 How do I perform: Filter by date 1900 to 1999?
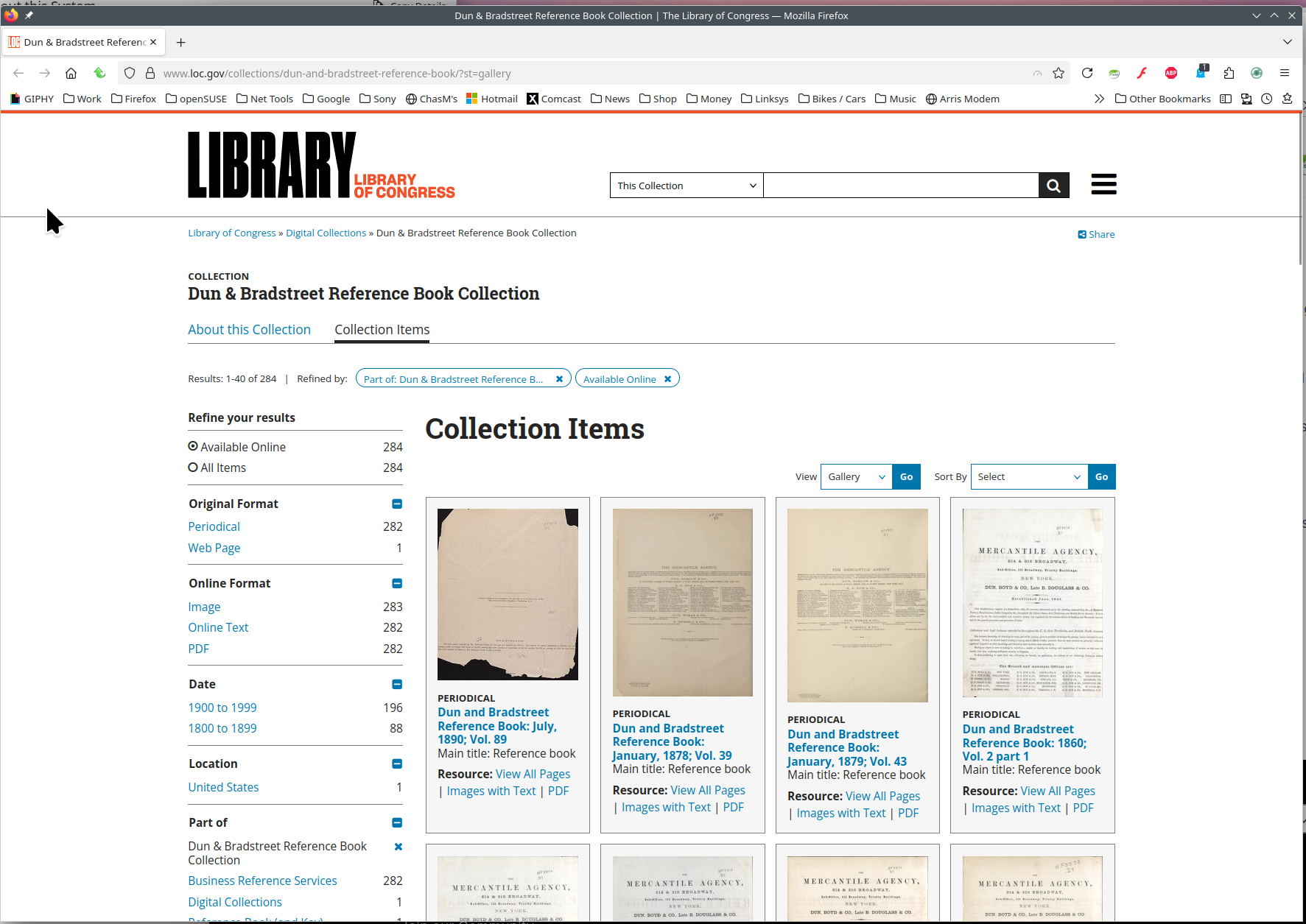coord(222,708)
